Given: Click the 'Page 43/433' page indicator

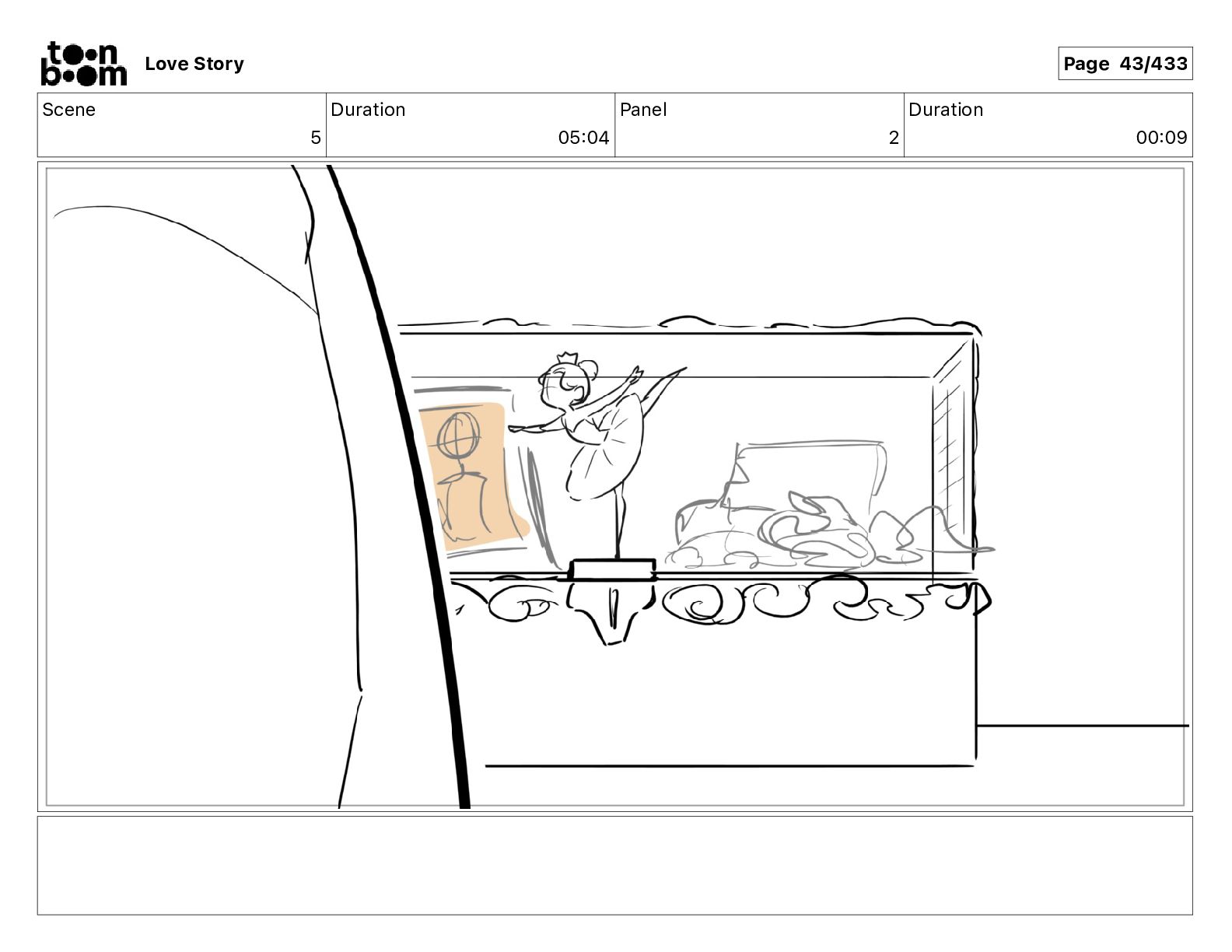Looking at the screenshot, I should point(1125,64).
